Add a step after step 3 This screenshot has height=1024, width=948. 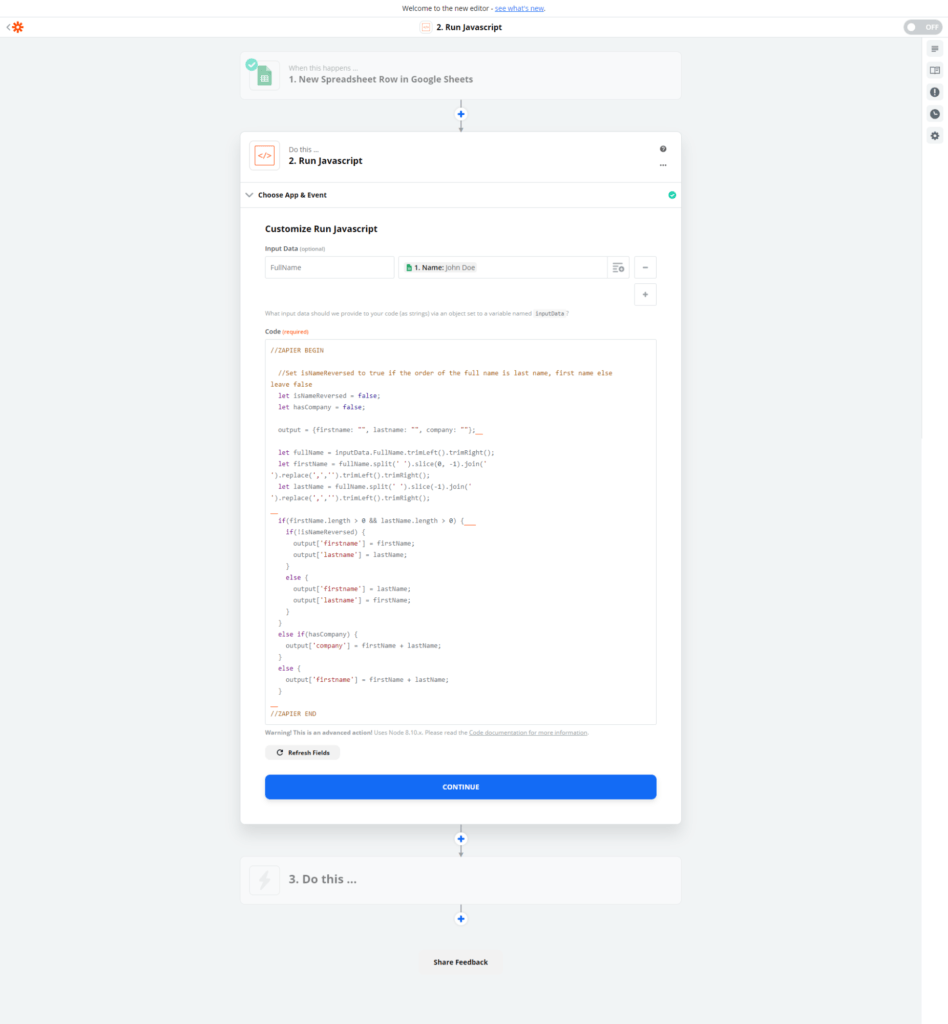pyautogui.click(x=461, y=919)
